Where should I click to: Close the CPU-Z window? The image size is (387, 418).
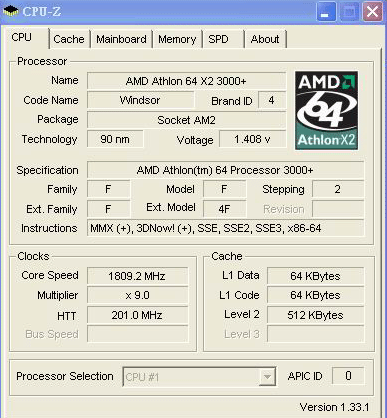pyautogui.click(x=372, y=12)
